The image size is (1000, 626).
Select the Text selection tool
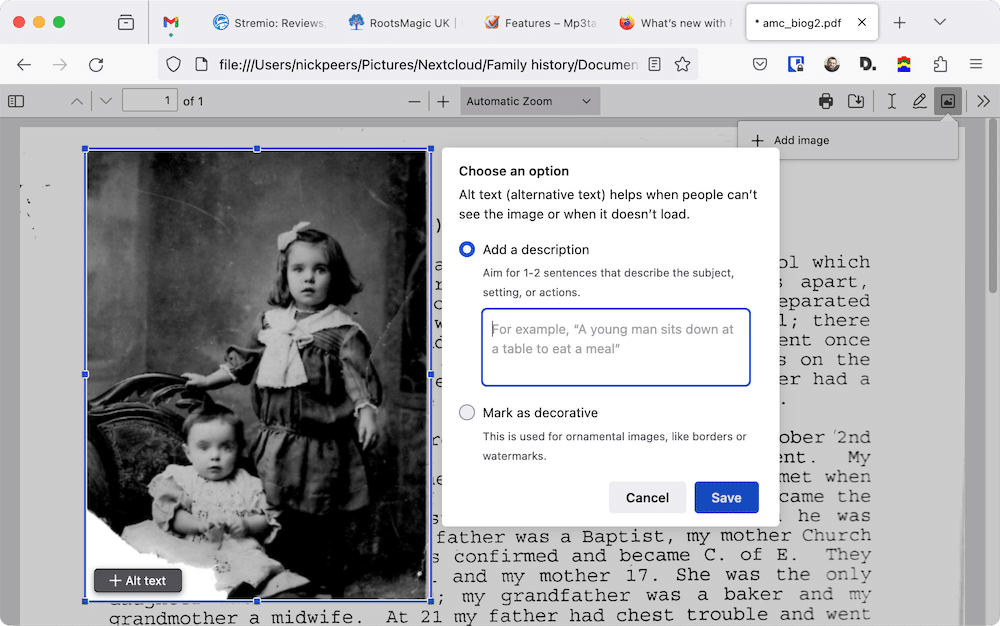click(x=891, y=100)
